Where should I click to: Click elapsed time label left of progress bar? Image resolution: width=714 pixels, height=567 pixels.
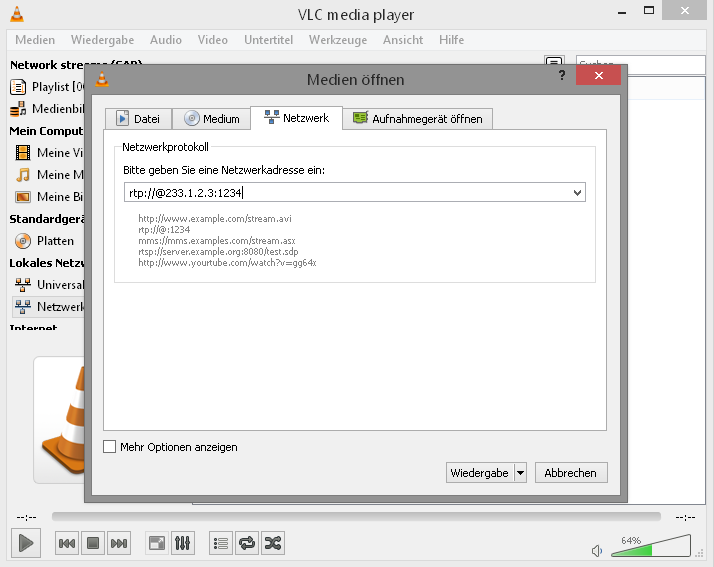tap(26, 517)
